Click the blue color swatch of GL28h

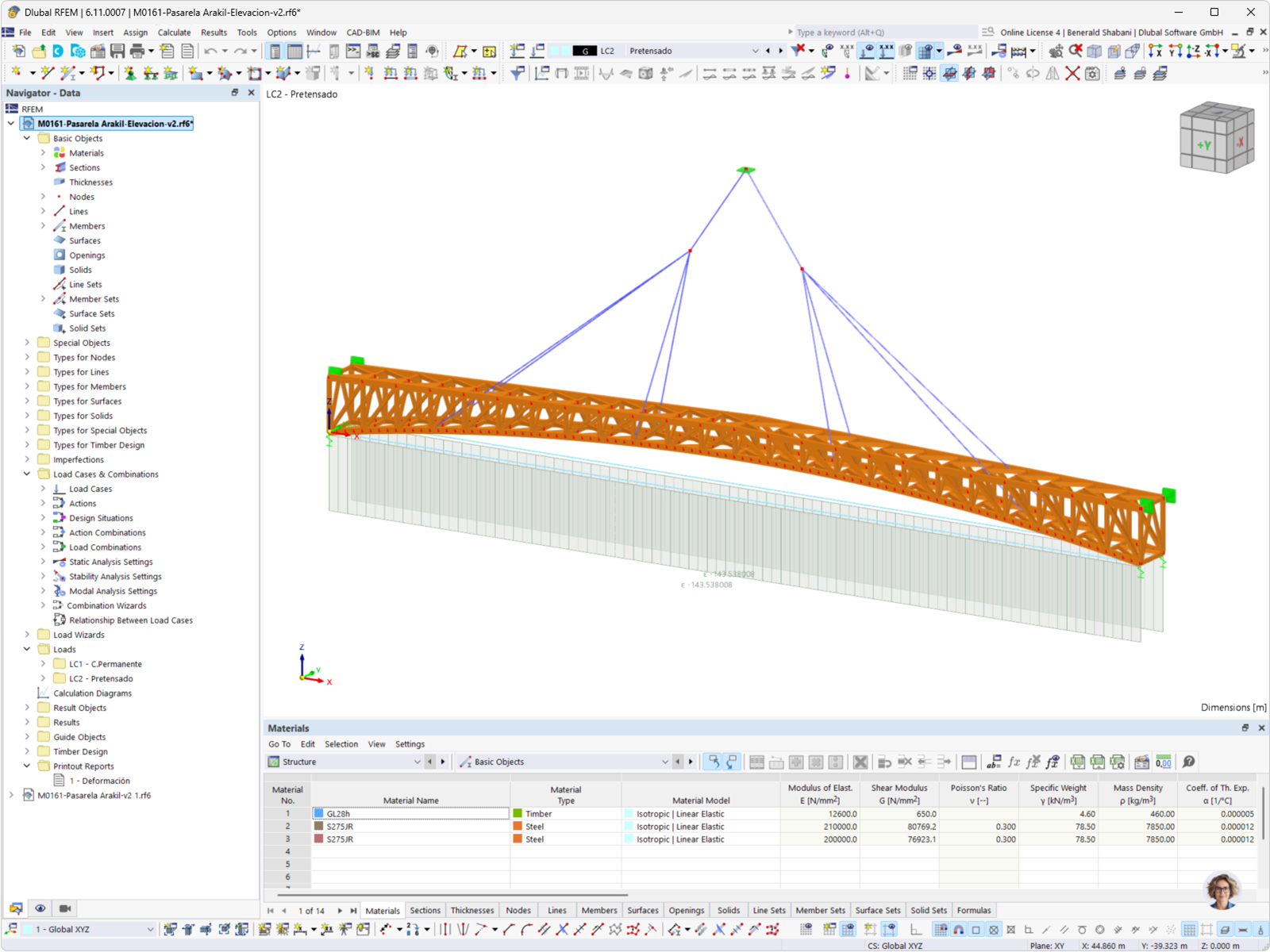(x=318, y=814)
